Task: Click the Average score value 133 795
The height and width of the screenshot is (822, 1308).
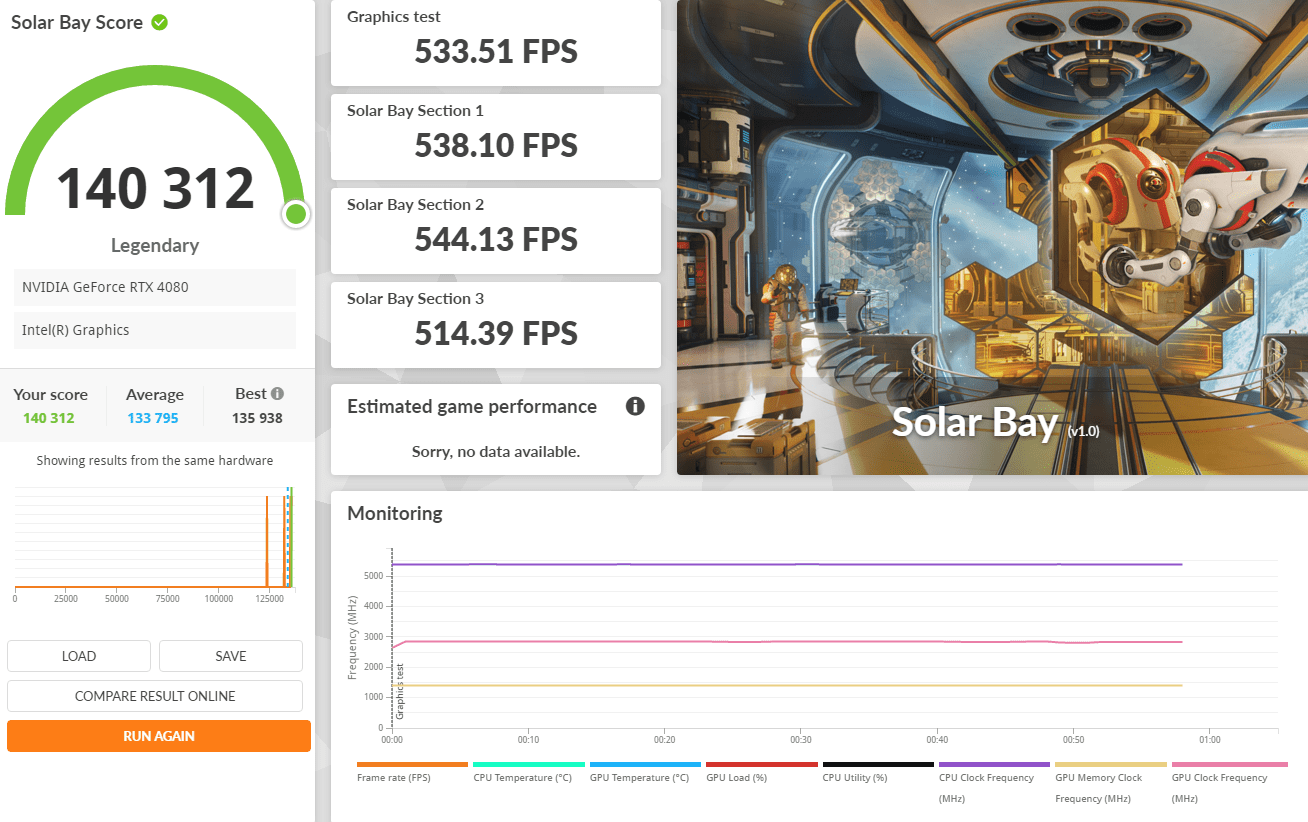Action: point(153,418)
